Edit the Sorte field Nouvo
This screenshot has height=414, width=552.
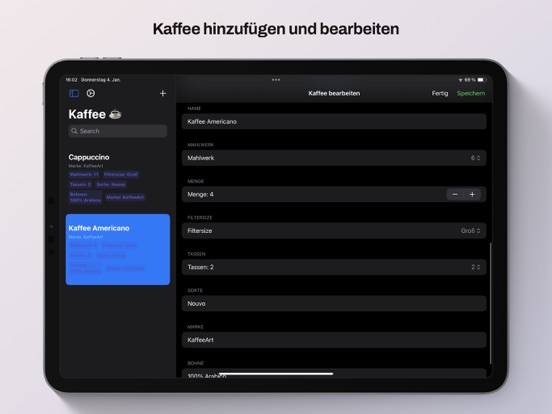[x=334, y=303]
